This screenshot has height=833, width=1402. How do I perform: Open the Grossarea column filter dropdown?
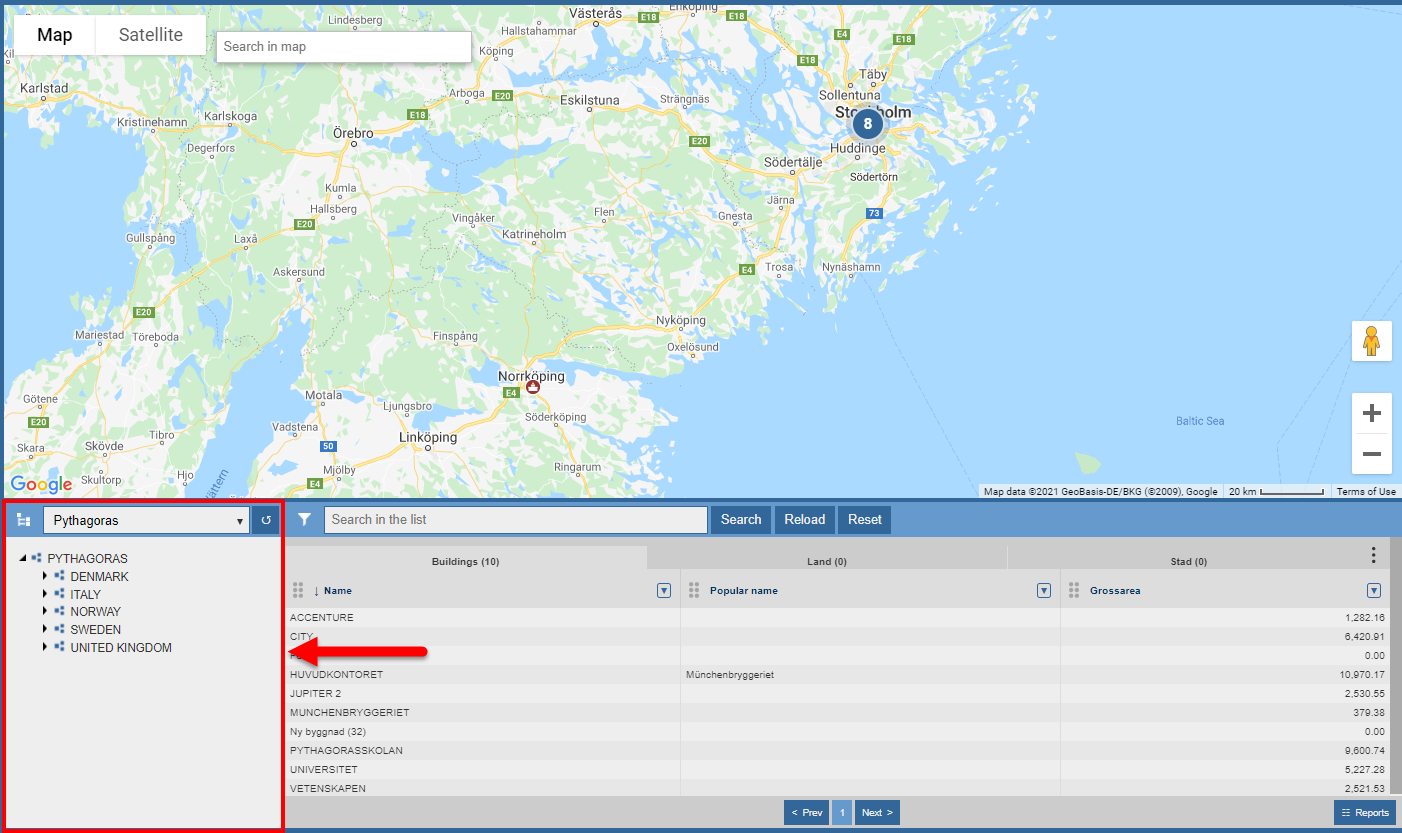1374,591
